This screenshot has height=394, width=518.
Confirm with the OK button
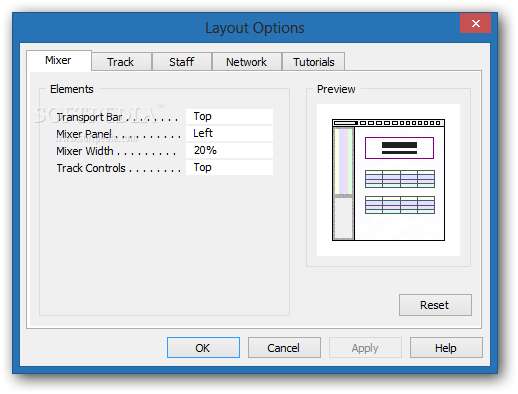pos(203,348)
